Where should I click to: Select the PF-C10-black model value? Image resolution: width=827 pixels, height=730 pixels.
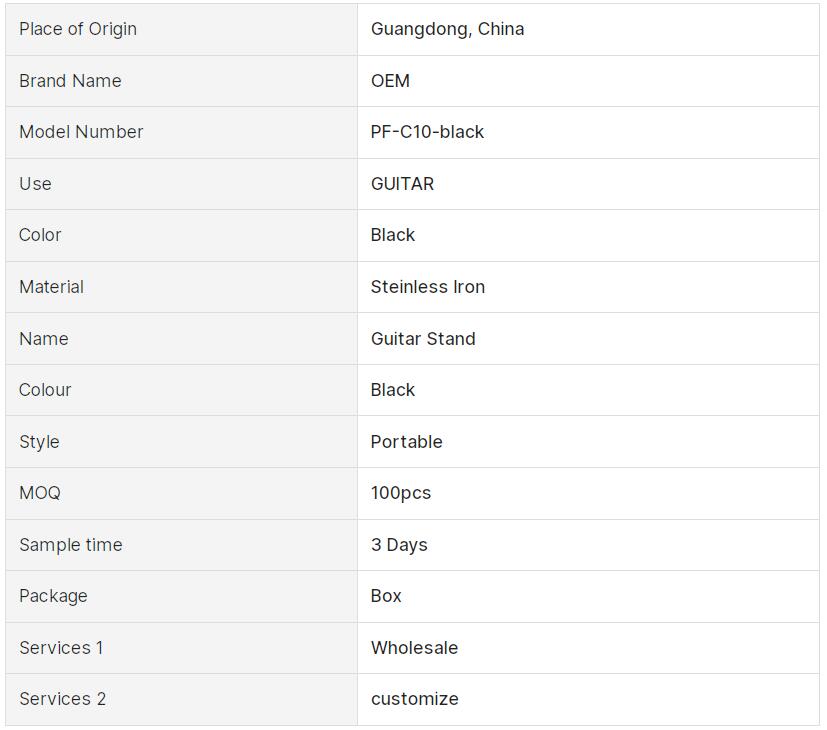pos(427,132)
